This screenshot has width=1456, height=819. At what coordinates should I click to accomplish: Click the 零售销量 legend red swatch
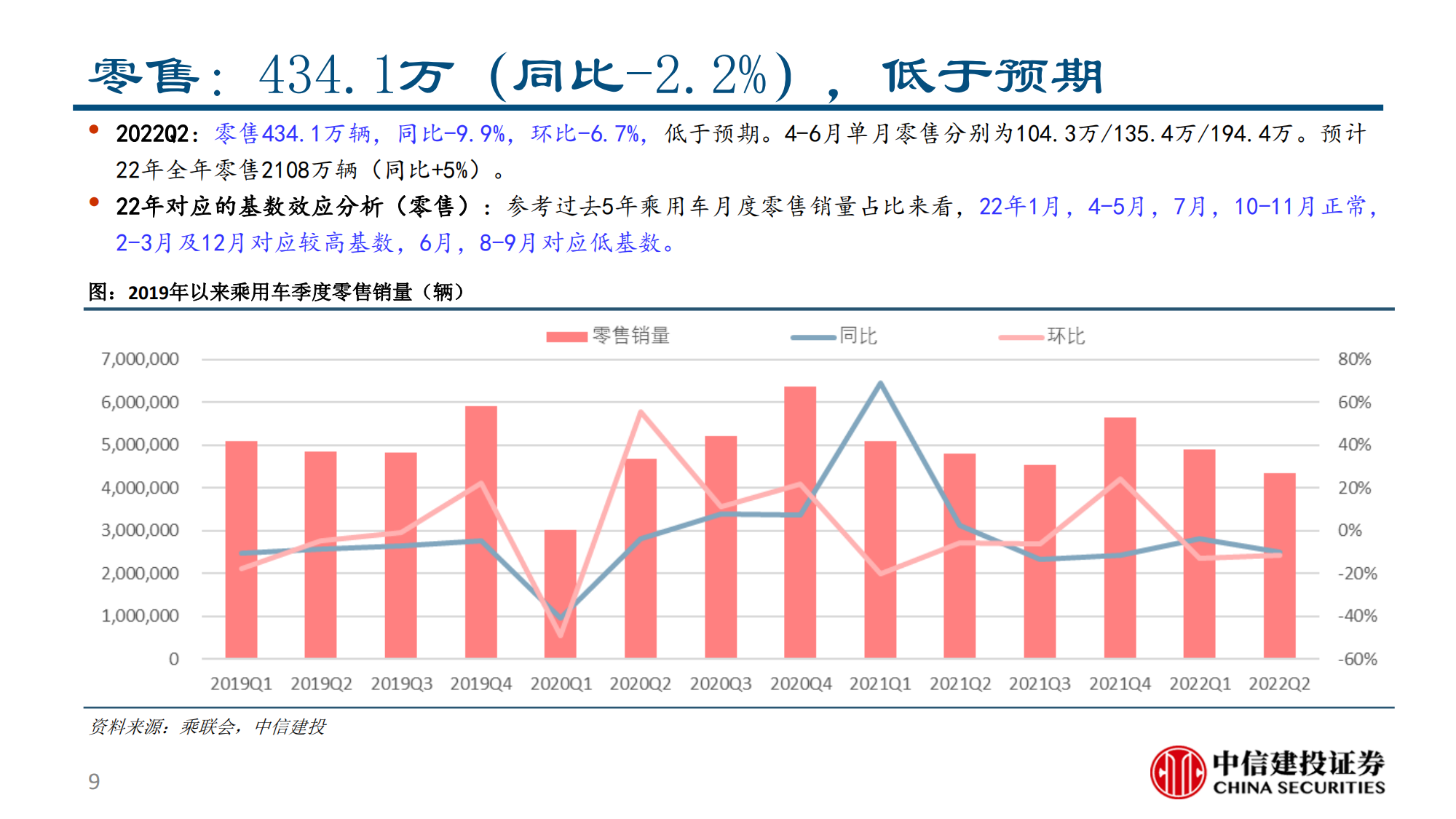(x=566, y=336)
